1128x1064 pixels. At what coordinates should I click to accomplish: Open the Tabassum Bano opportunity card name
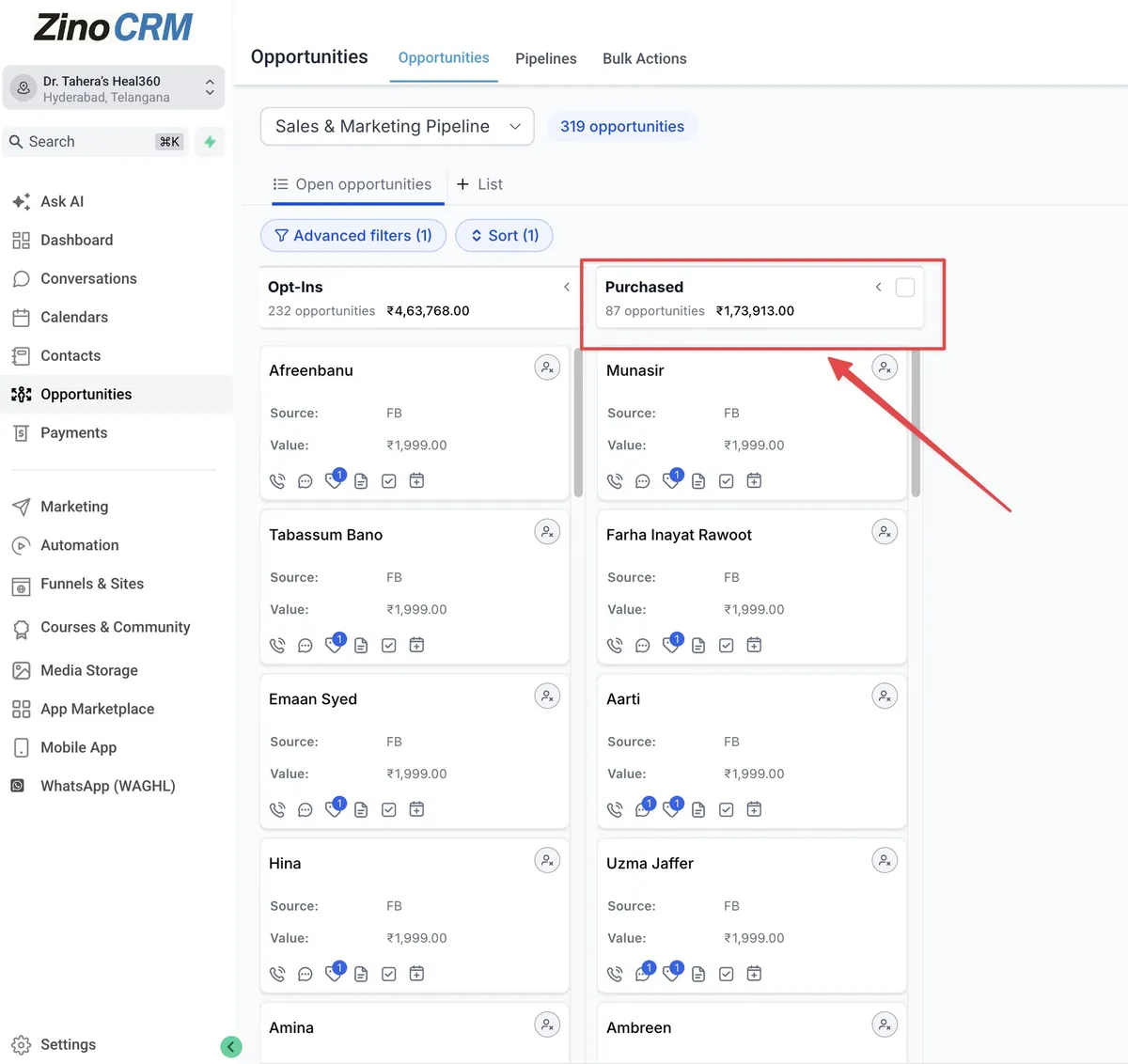(325, 535)
